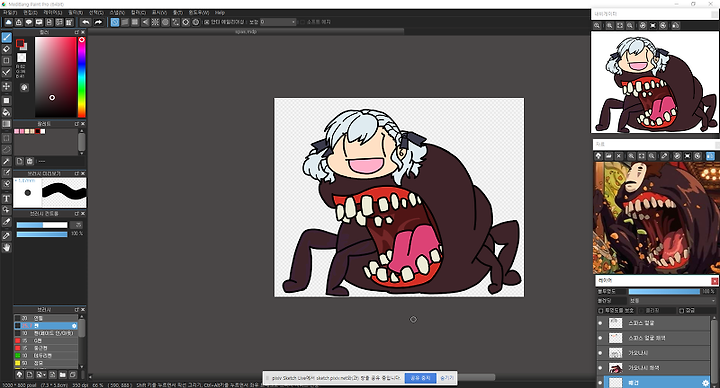
Task: Select the Text tool
Action: [x=6, y=199]
